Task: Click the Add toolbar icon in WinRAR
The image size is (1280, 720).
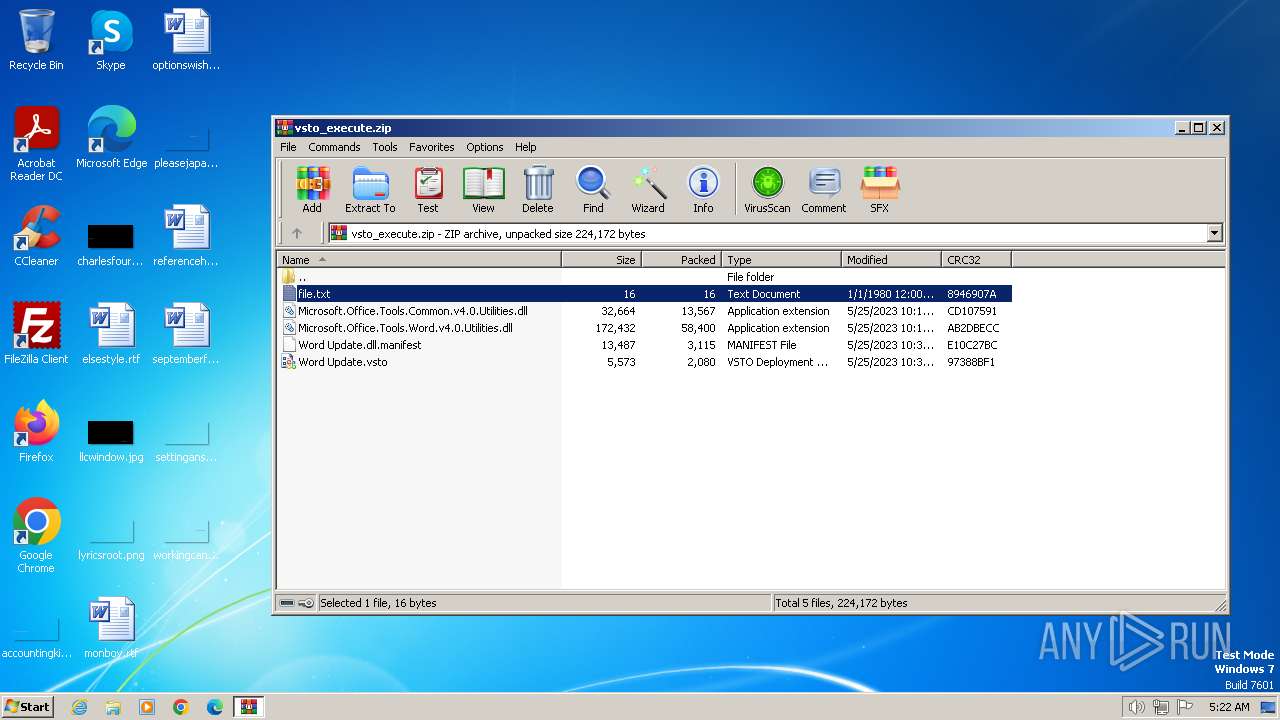Action: point(312,190)
